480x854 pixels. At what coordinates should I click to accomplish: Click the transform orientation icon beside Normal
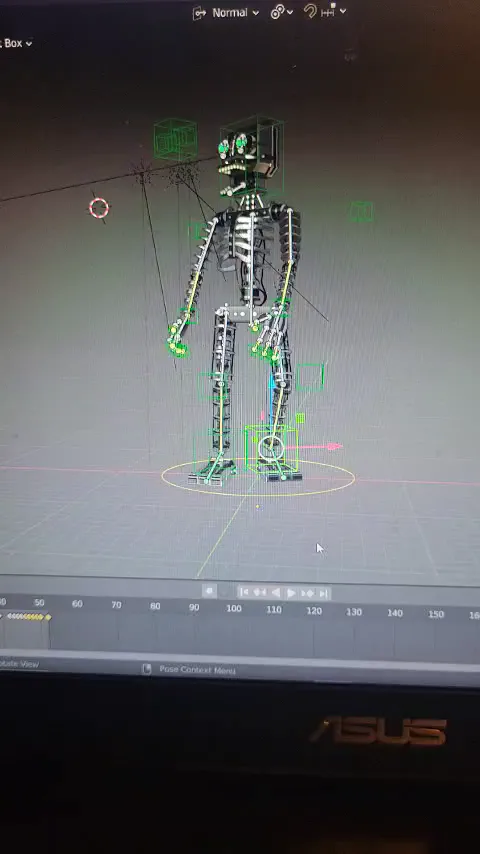tap(199, 13)
